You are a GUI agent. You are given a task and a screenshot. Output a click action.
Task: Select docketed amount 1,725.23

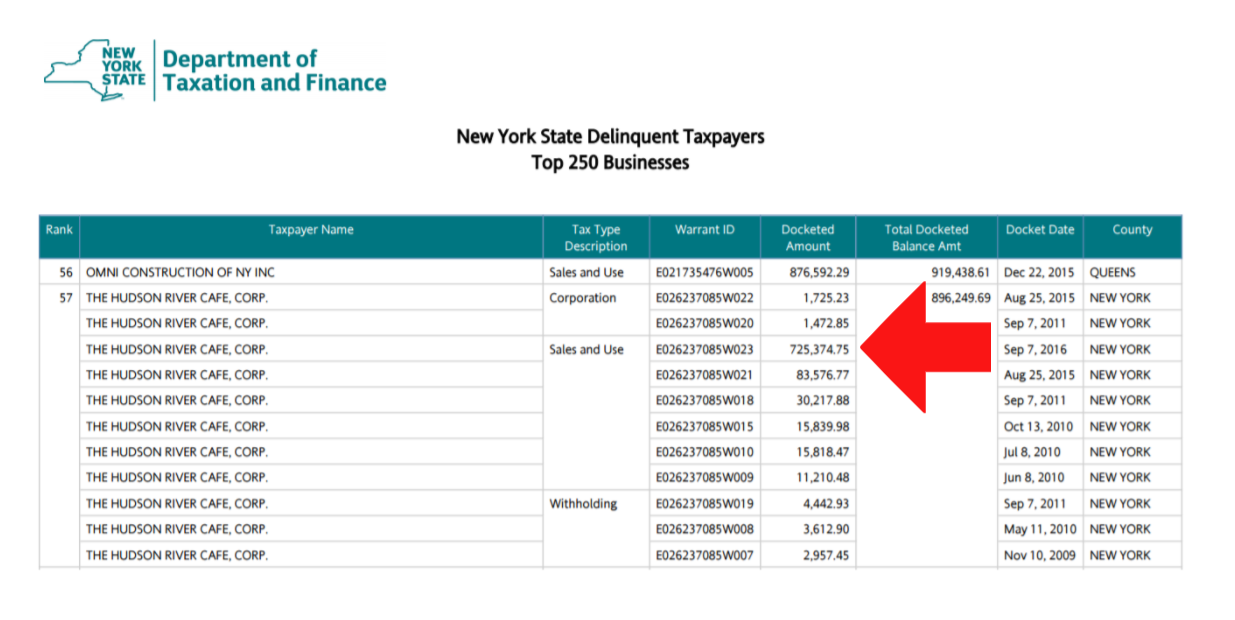pyautogui.click(x=827, y=298)
